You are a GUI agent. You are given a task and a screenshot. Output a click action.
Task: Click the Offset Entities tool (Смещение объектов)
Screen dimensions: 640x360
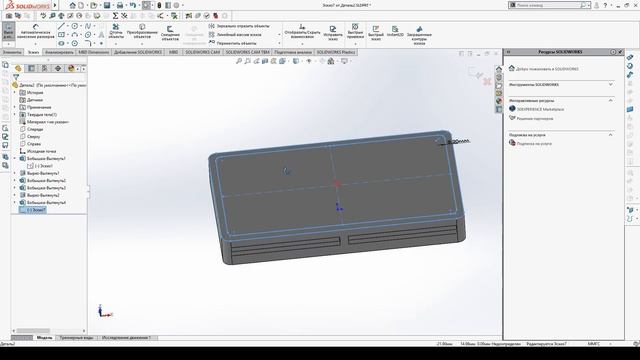click(x=170, y=33)
